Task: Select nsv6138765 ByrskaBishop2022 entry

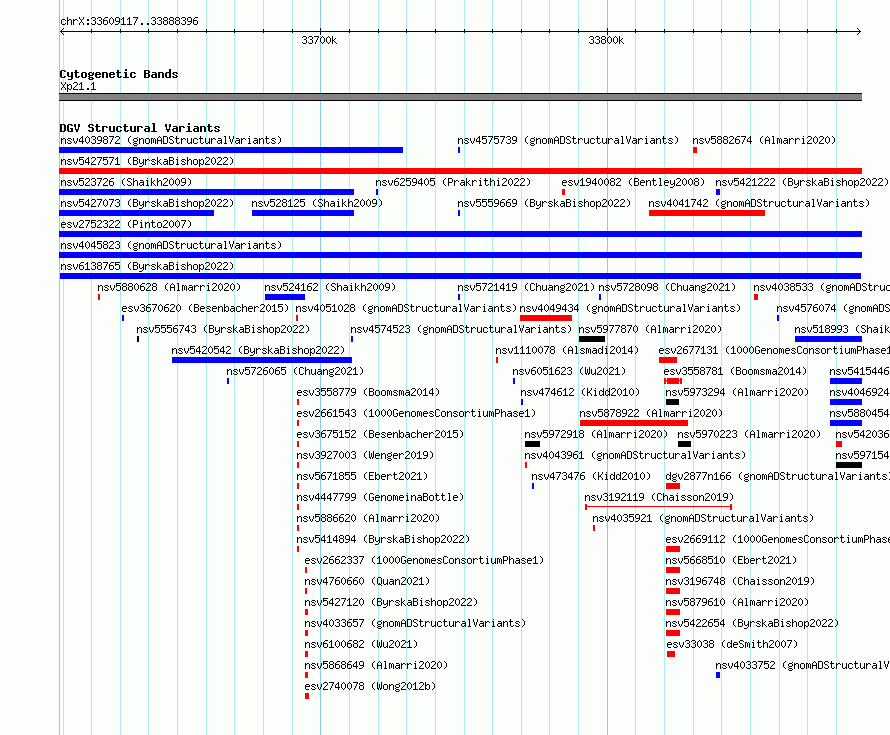Action: (x=146, y=266)
